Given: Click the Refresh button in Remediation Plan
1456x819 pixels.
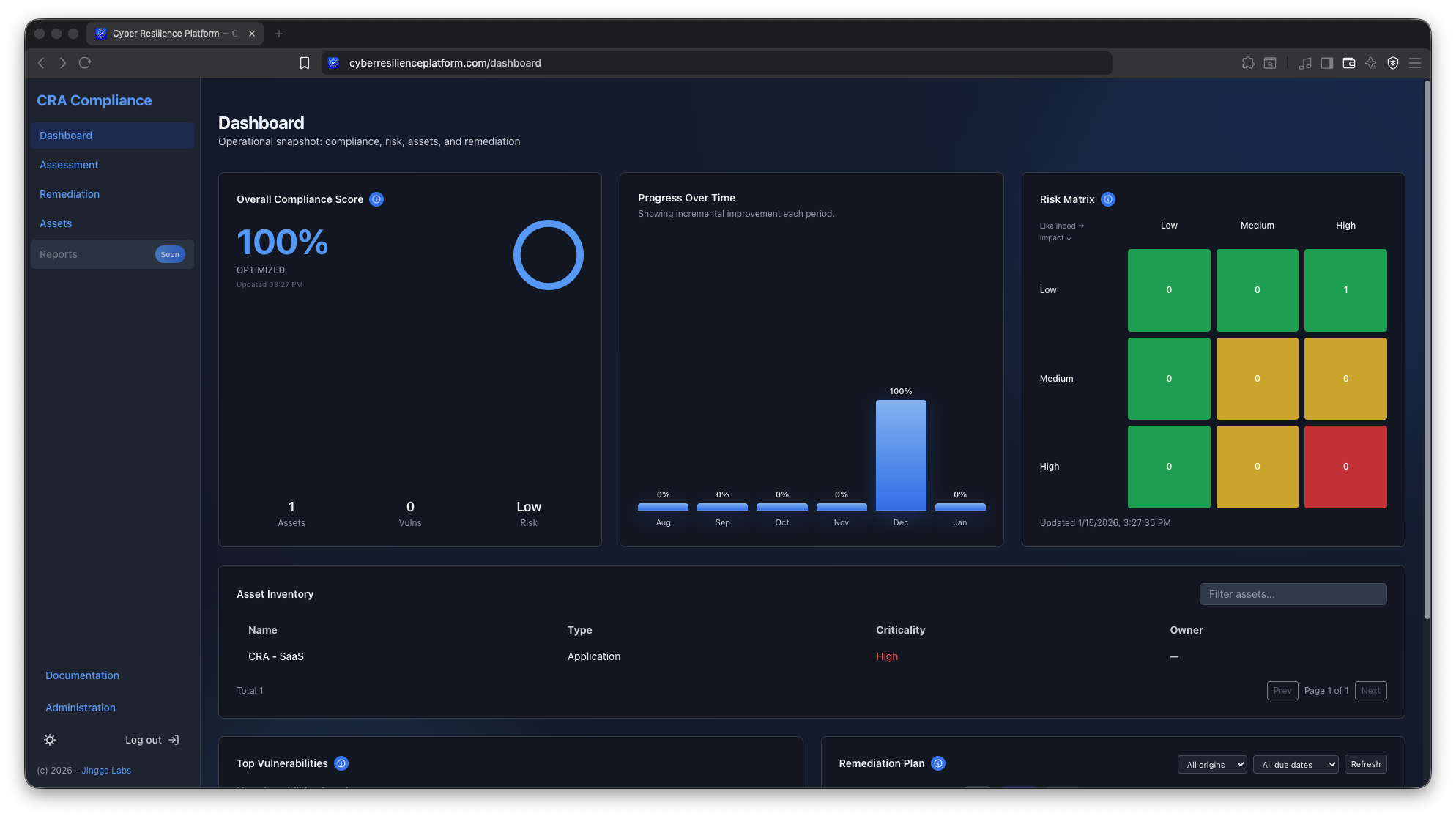Looking at the screenshot, I should tap(1365, 763).
